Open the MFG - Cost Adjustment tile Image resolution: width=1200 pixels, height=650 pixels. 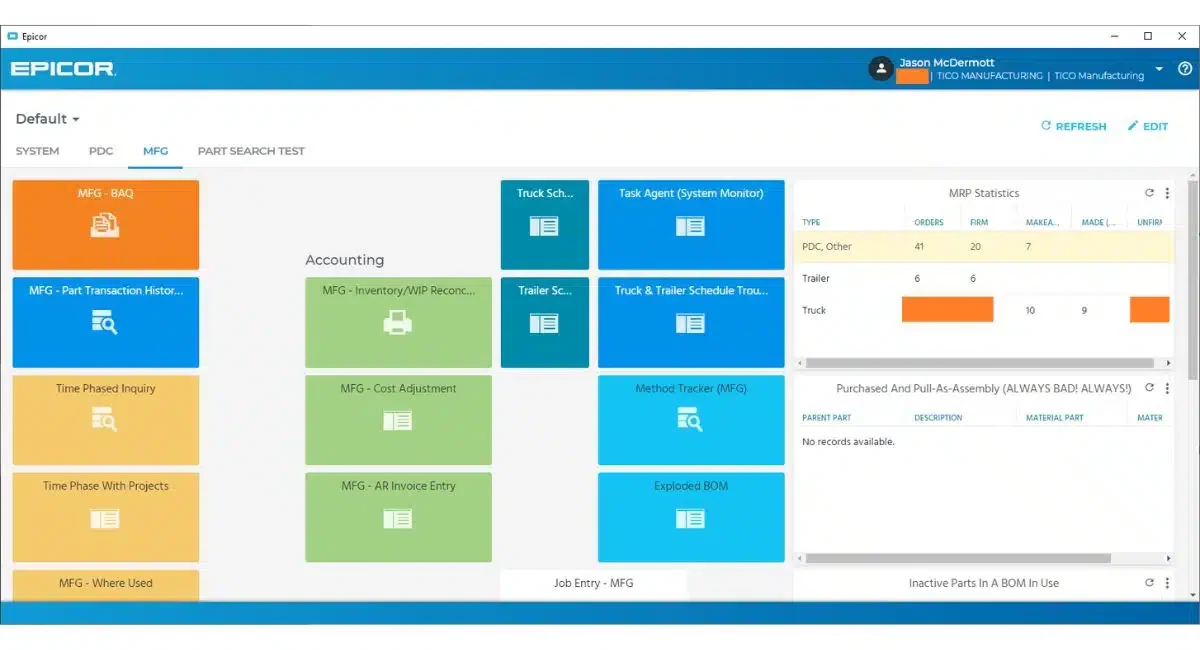point(398,420)
